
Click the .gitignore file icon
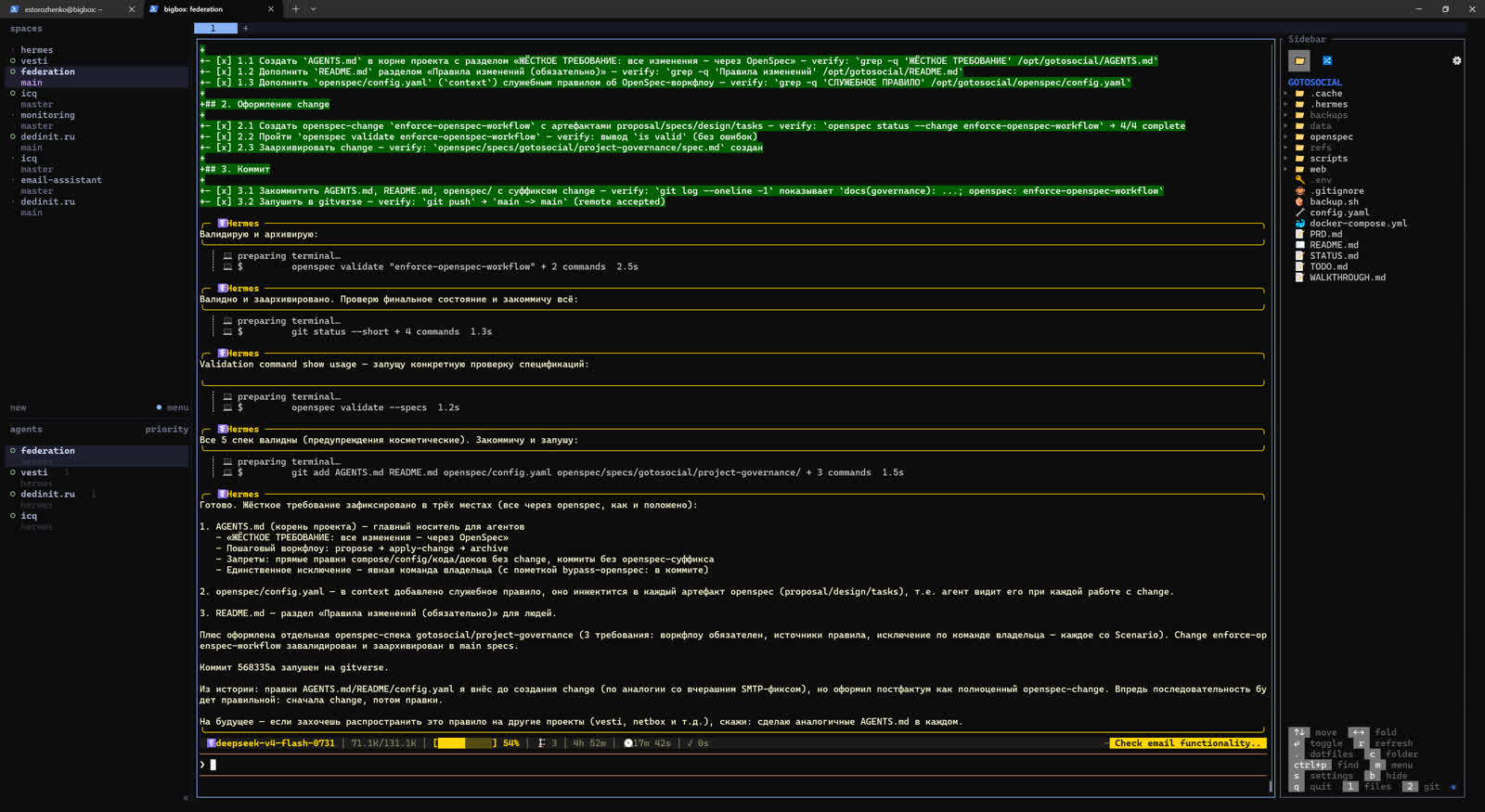(1299, 191)
